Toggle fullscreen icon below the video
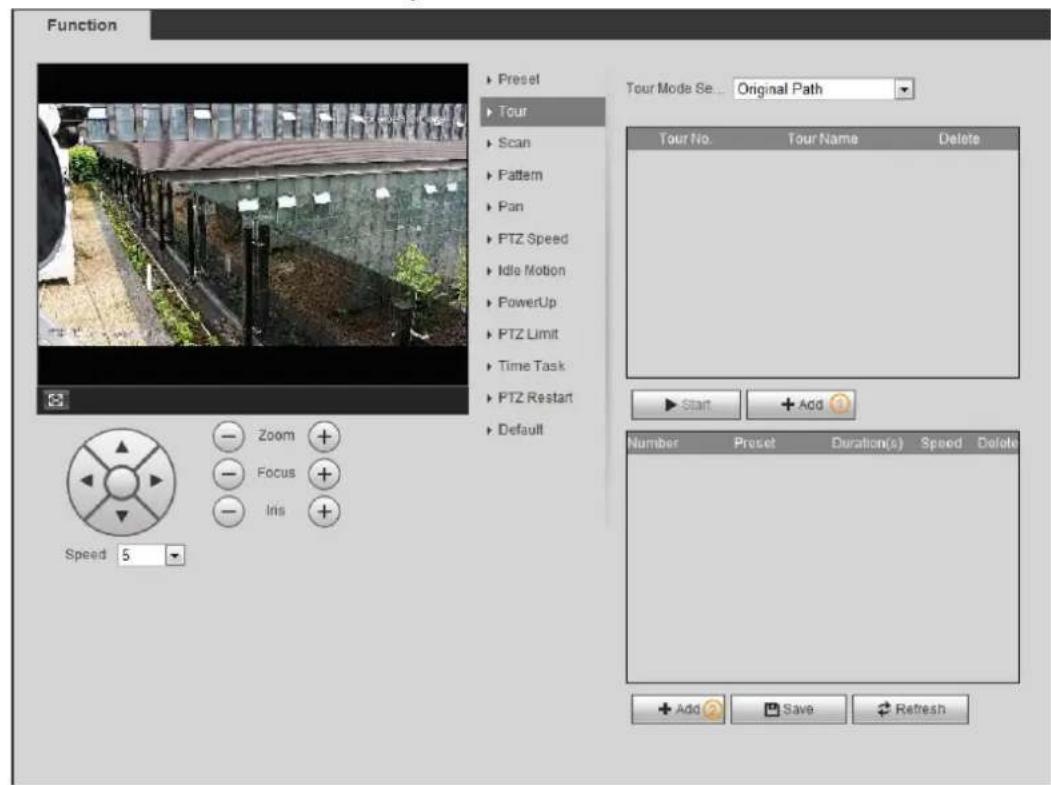Viewport: 1051px width, 785px height. click(56, 400)
